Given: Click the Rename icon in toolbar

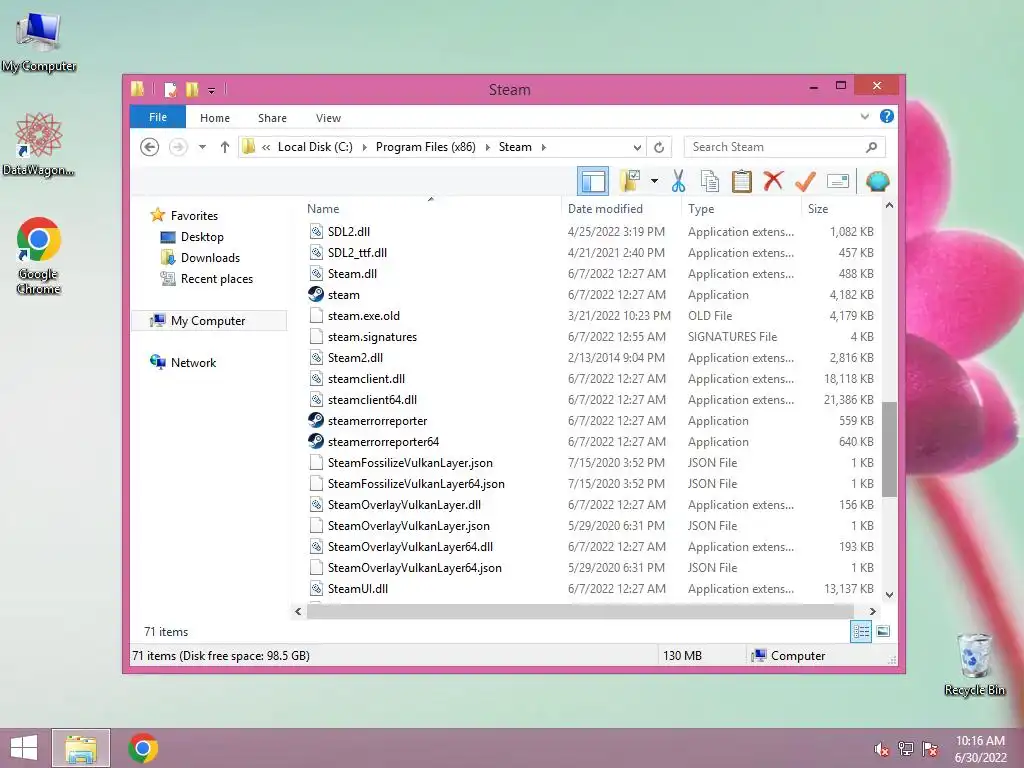Looking at the screenshot, I should point(838,181).
